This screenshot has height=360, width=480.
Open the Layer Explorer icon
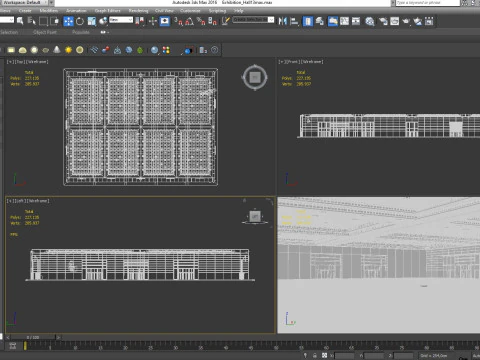point(320,21)
